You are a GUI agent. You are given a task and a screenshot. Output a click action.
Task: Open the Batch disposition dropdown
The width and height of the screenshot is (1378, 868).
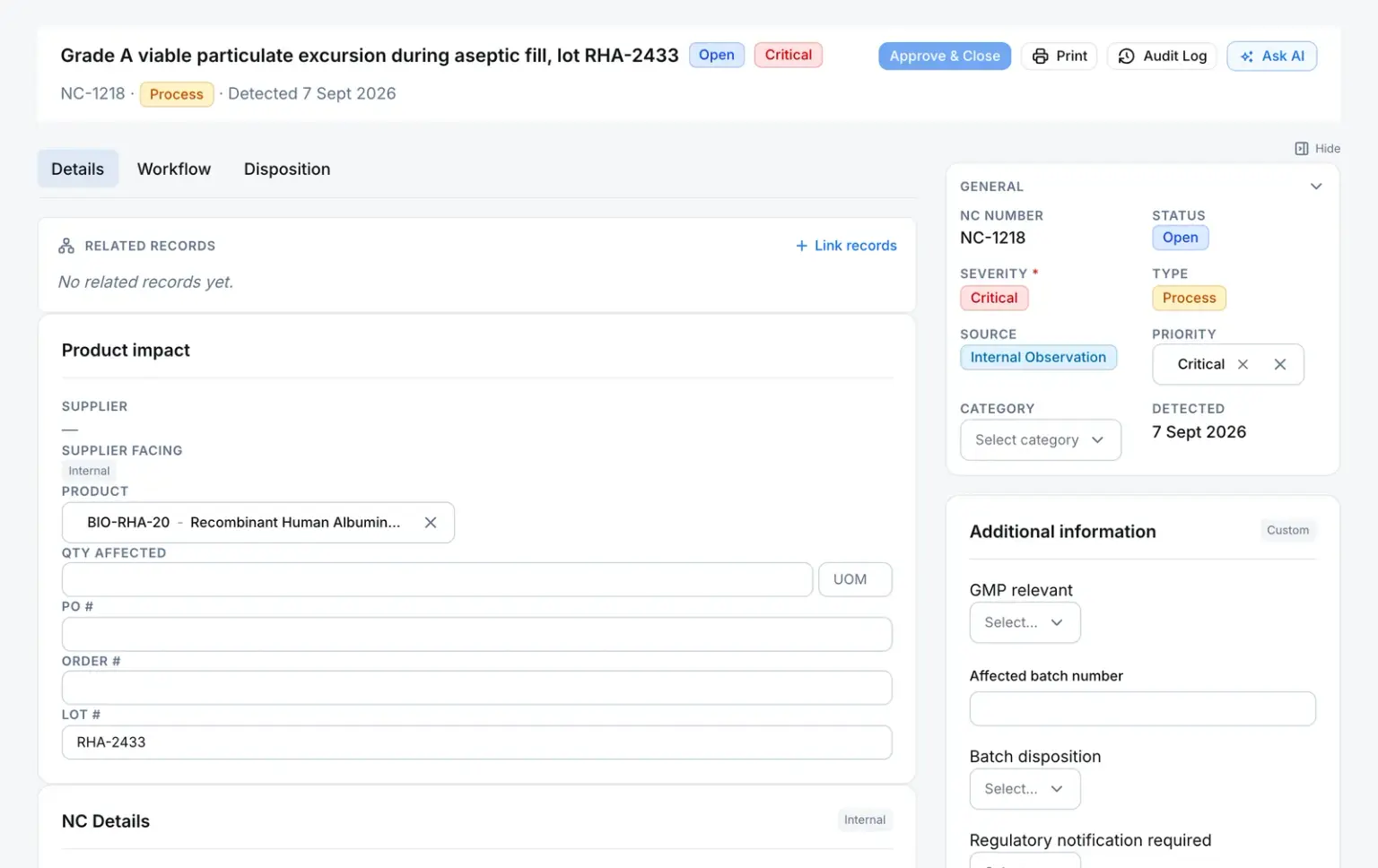1025,789
